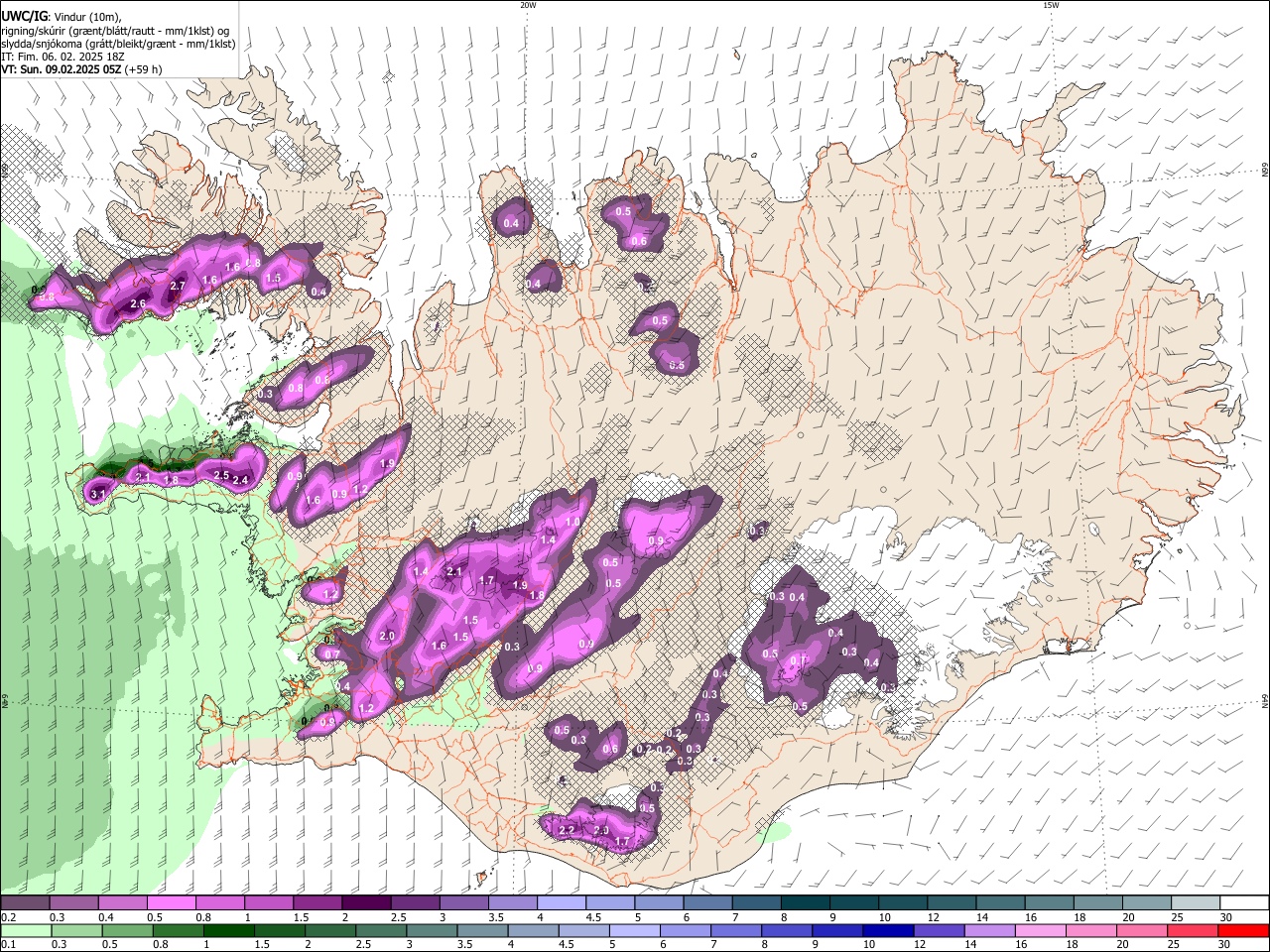Viewport: 1270px width, 952px height.
Task: Pick the 0.8 green swatch in rain legend
Action: 179,930
